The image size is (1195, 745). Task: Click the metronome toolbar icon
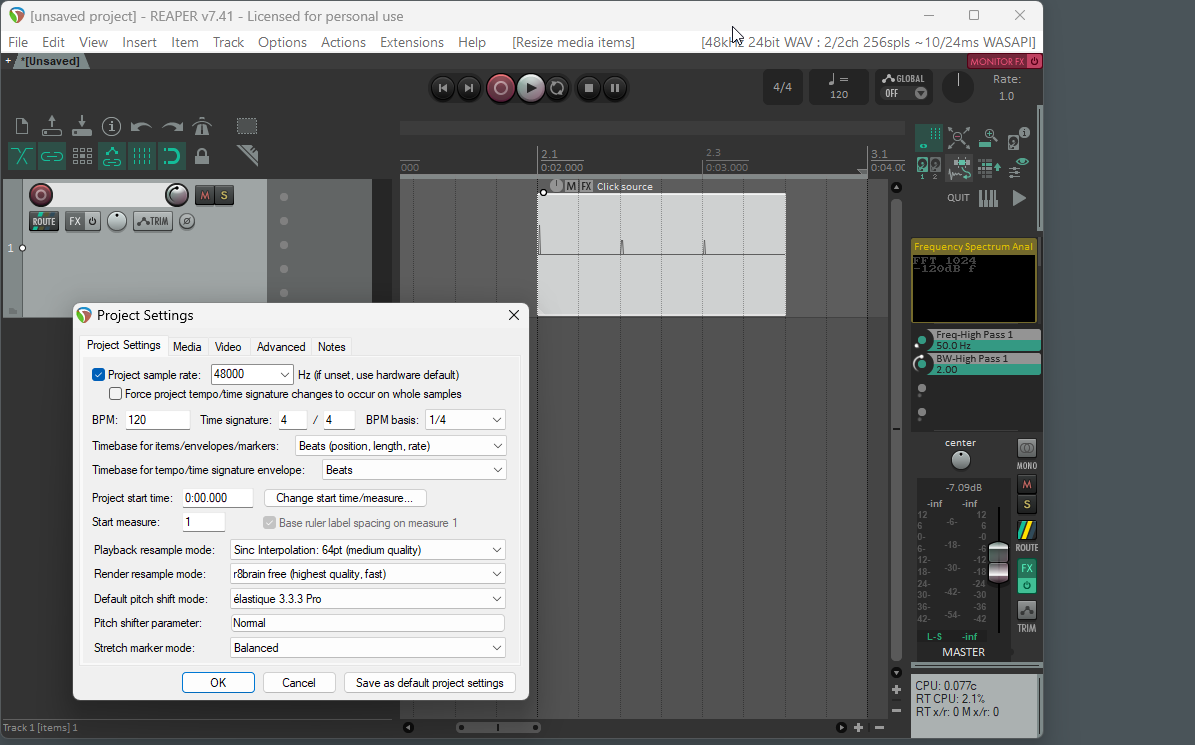click(202, 126)
